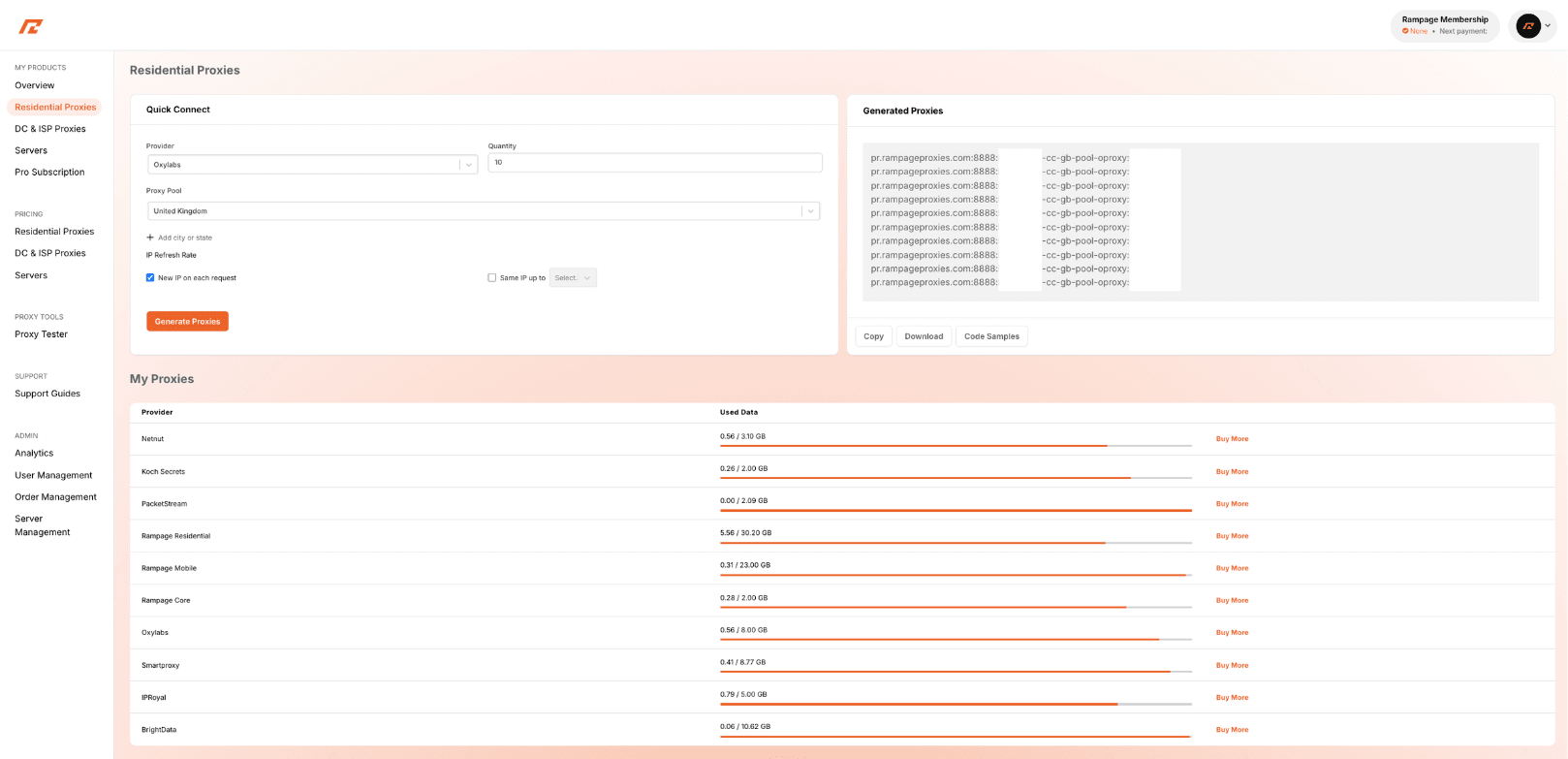The width and height of the screenshot is (1568, 759).
Task: Open Pro Subscription page
Action: (x=49, y=173)
